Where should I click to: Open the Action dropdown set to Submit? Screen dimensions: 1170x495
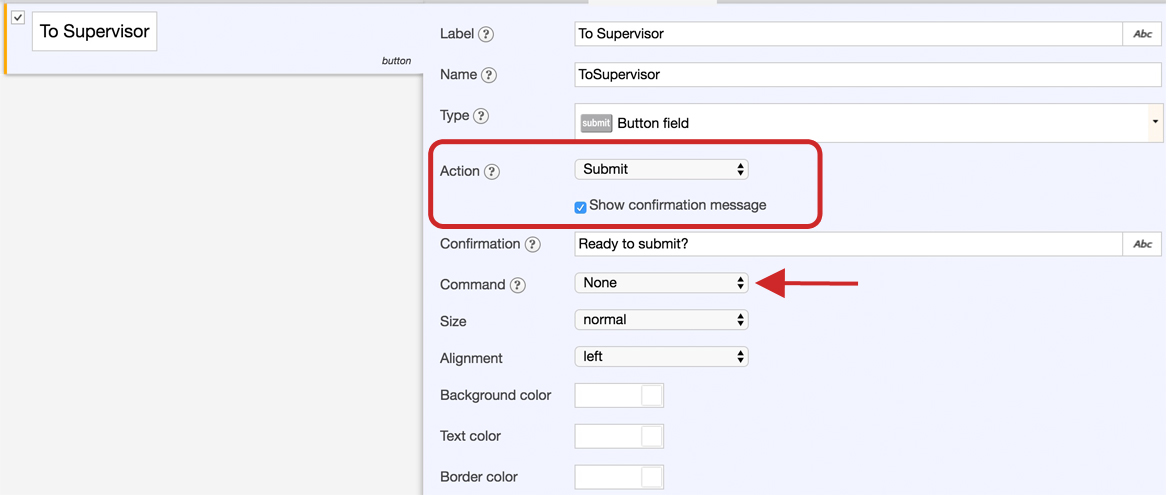pos(661,170)
